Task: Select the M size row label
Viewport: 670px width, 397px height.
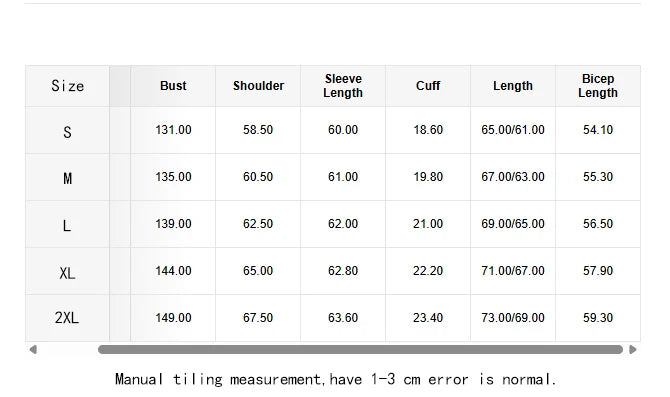Action: 68,178
